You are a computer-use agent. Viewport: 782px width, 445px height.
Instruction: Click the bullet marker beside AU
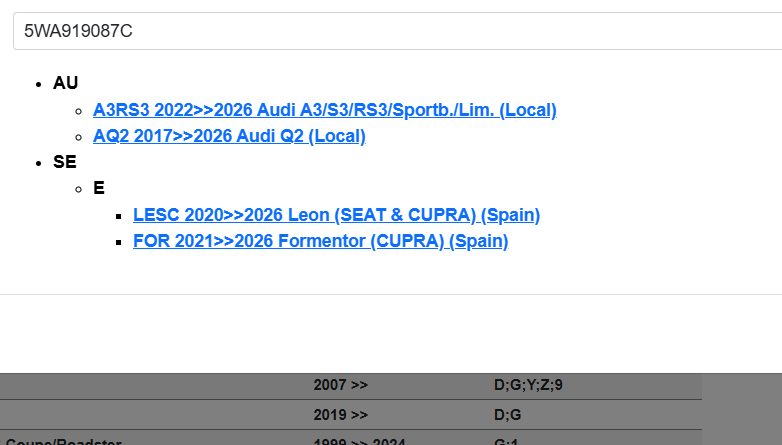pos(38,84)
